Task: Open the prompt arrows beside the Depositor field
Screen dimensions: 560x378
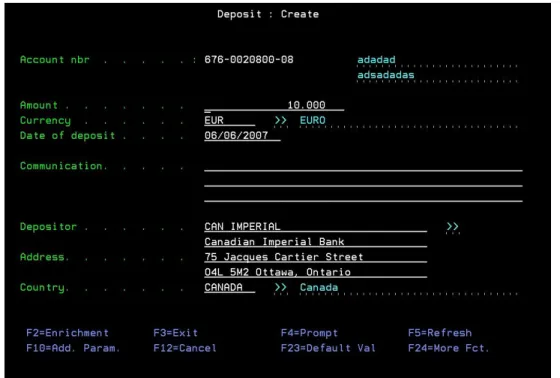Action: 452,227
